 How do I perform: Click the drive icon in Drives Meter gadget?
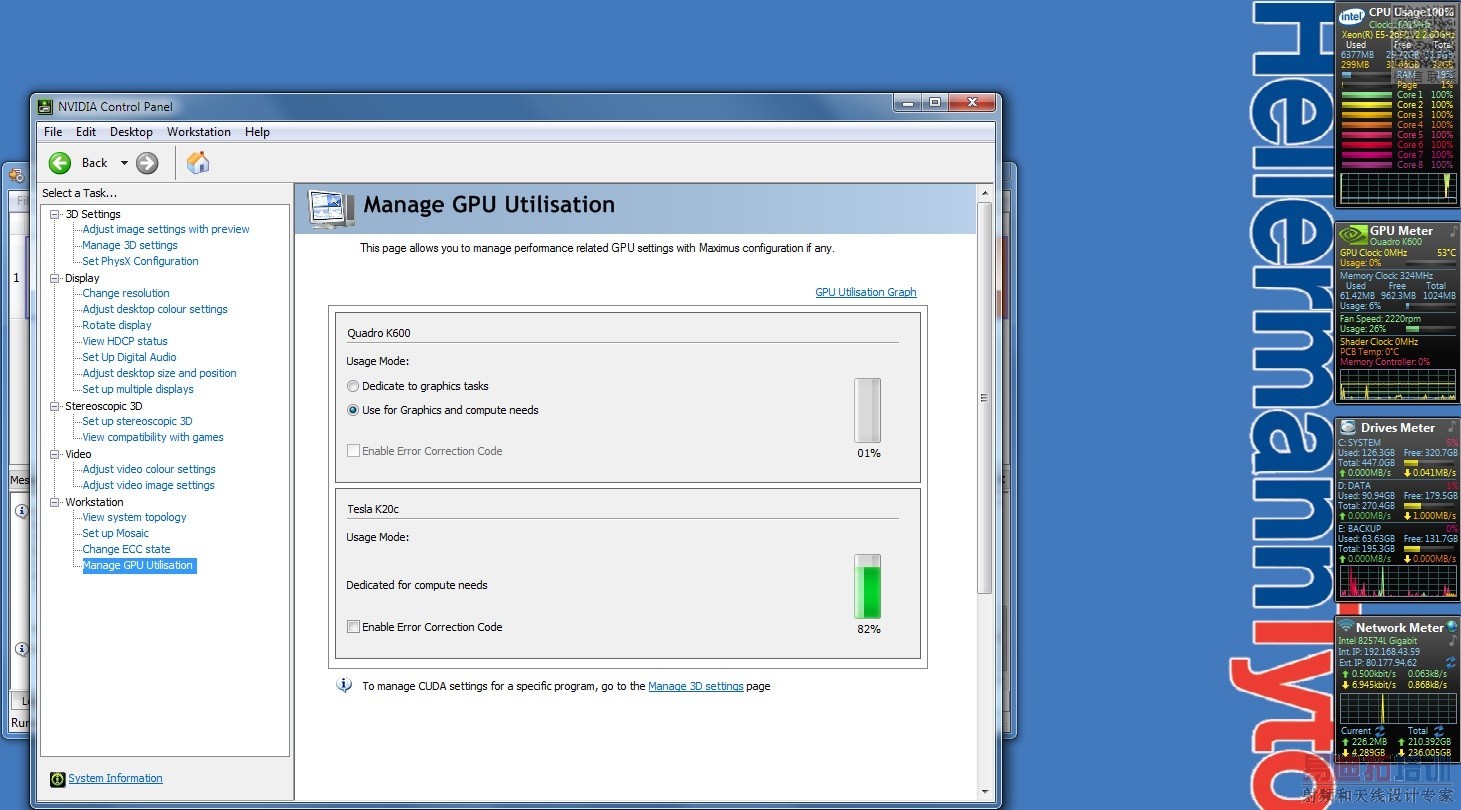click(1348, 427)
